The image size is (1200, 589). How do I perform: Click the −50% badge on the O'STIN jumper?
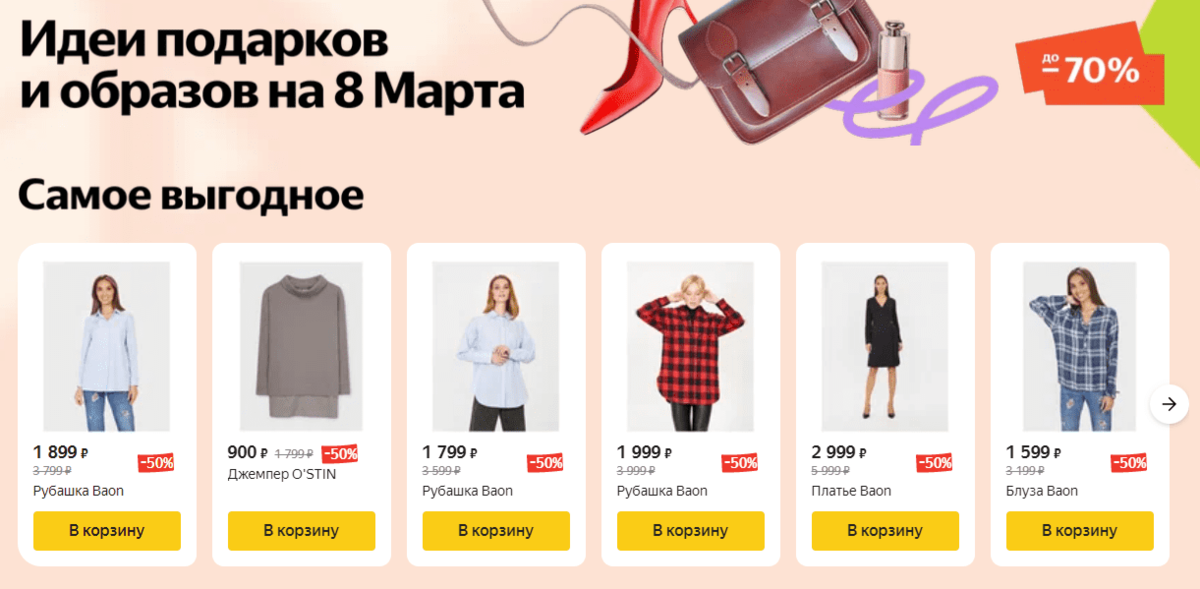(x=340, y=453)
